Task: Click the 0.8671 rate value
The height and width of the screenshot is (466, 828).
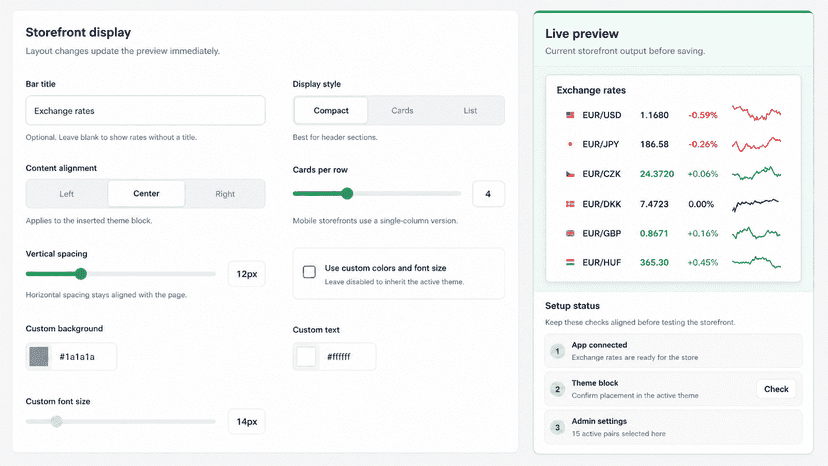Action: pyautogui.click(x=654, y=233)
